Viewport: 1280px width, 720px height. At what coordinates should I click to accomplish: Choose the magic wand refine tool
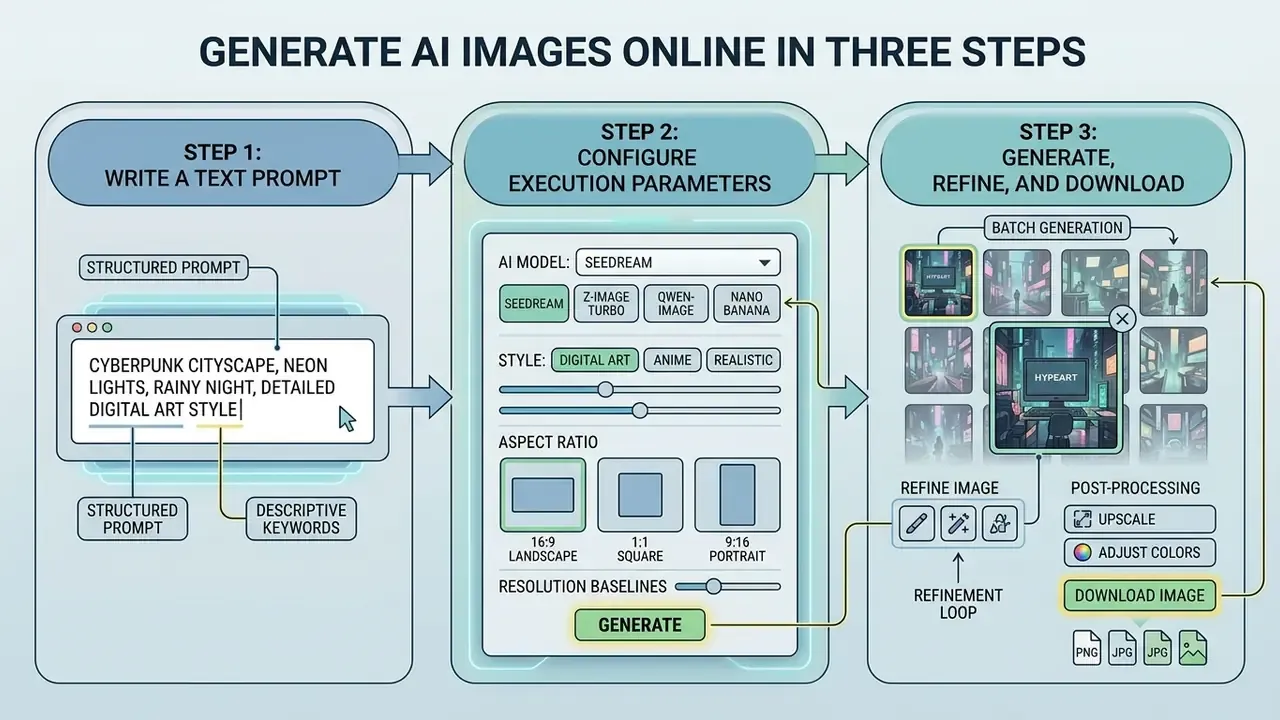tap(958, 523)
